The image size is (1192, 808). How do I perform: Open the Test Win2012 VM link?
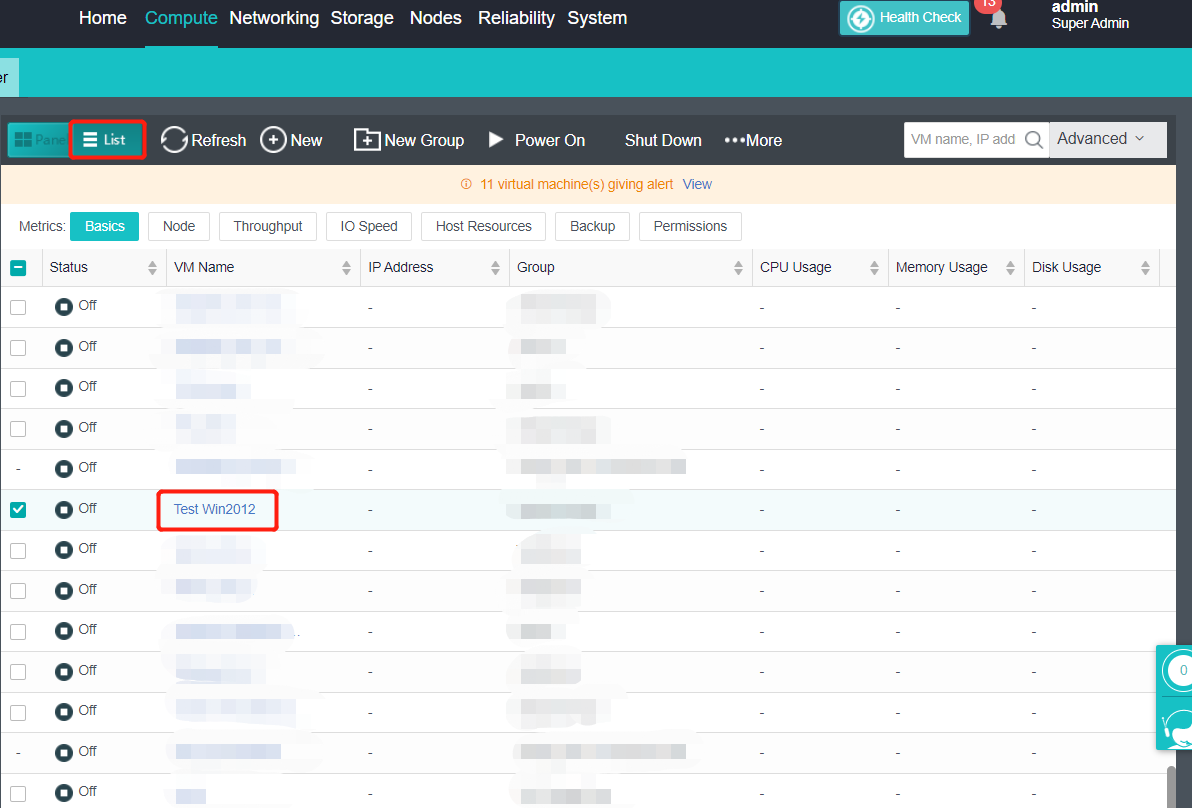215,509
